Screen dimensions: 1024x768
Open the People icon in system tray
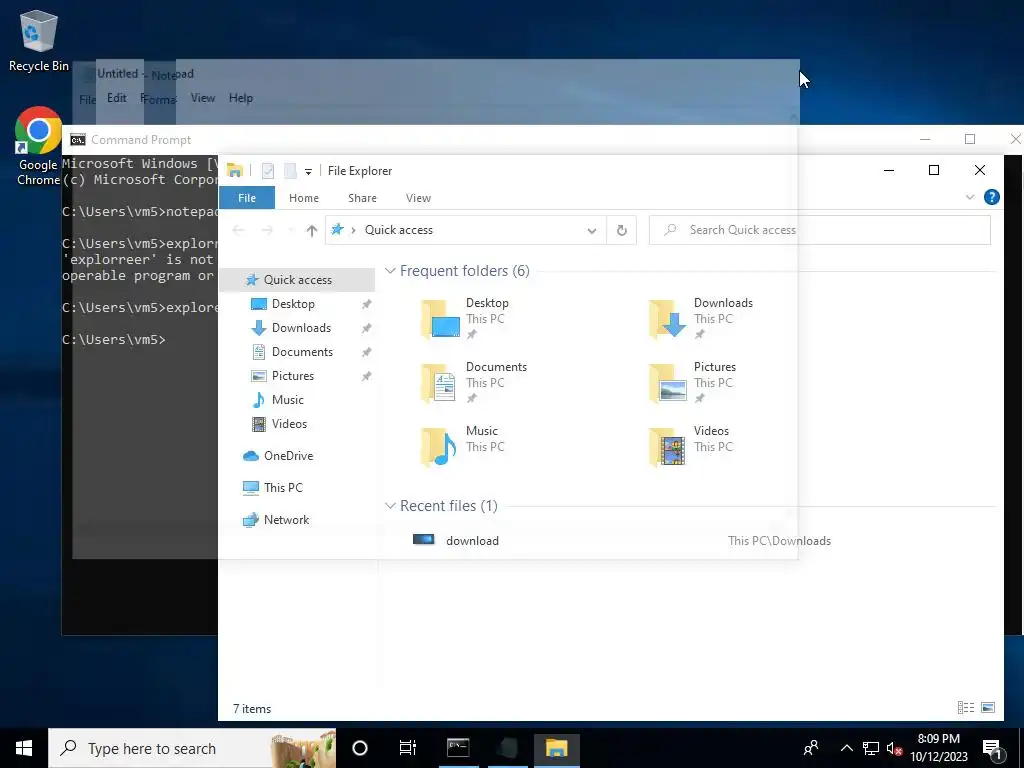[x=811, y=748]
